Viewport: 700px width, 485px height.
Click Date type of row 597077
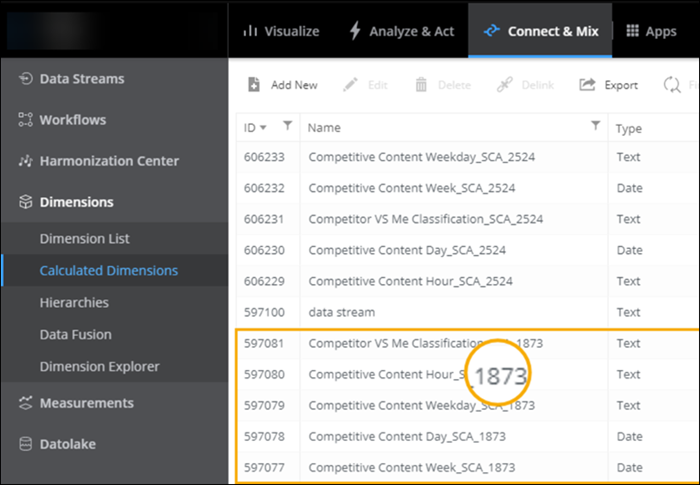coord(629,467)
